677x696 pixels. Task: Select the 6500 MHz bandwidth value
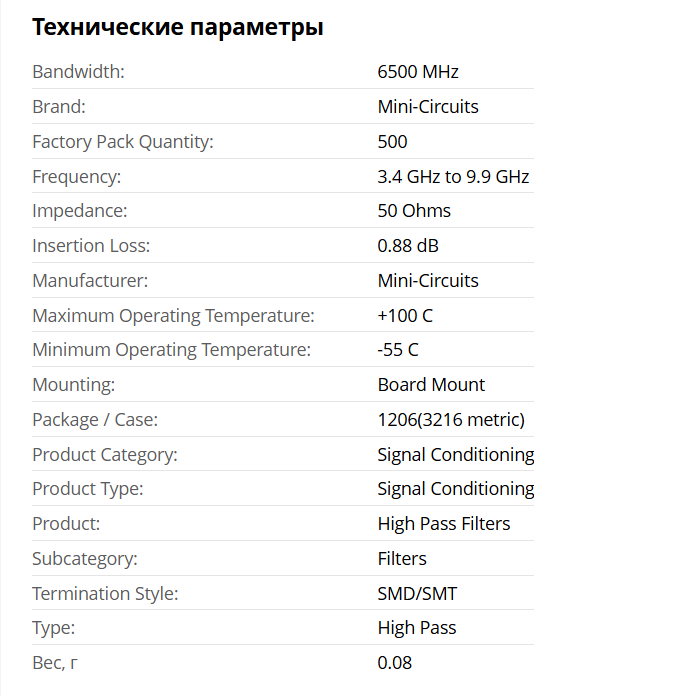tap(418, 72)
